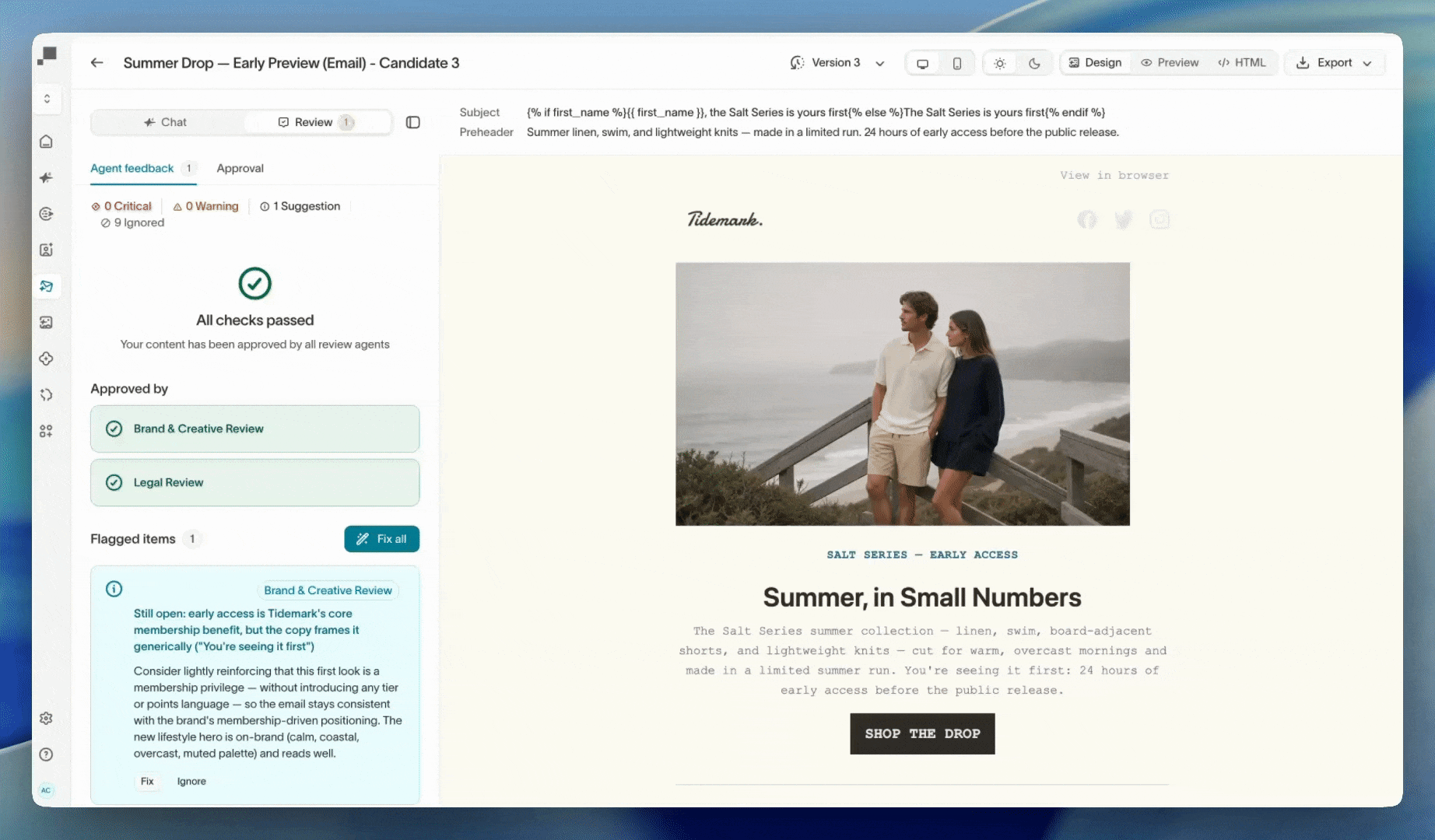Image resolution: width=1435 pixels, height=840 pixels.
Task: Switch to the Review tab
Action: pos(316,122)
